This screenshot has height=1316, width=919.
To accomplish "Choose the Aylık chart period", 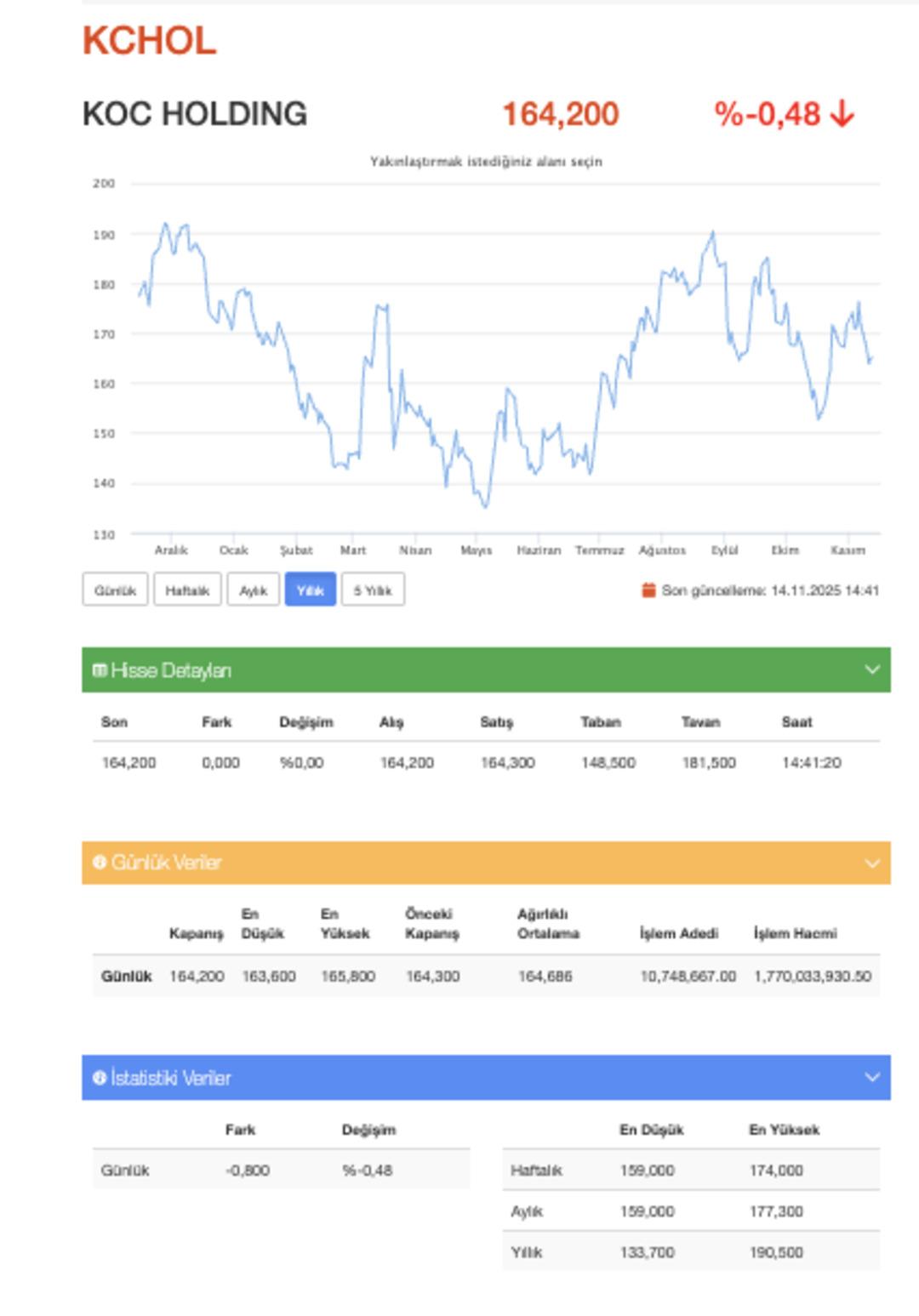I will [x=253, y=590].
